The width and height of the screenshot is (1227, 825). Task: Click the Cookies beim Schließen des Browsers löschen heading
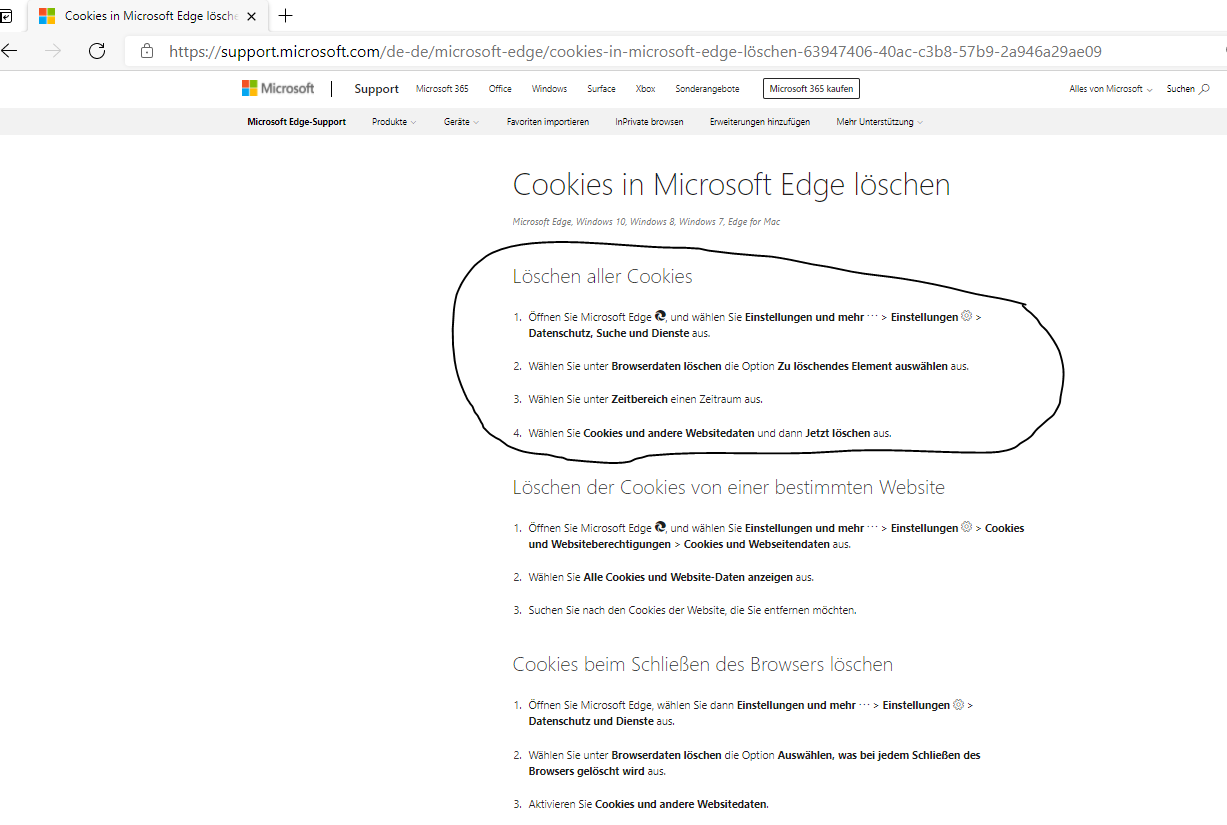click(x=703, y=664)
